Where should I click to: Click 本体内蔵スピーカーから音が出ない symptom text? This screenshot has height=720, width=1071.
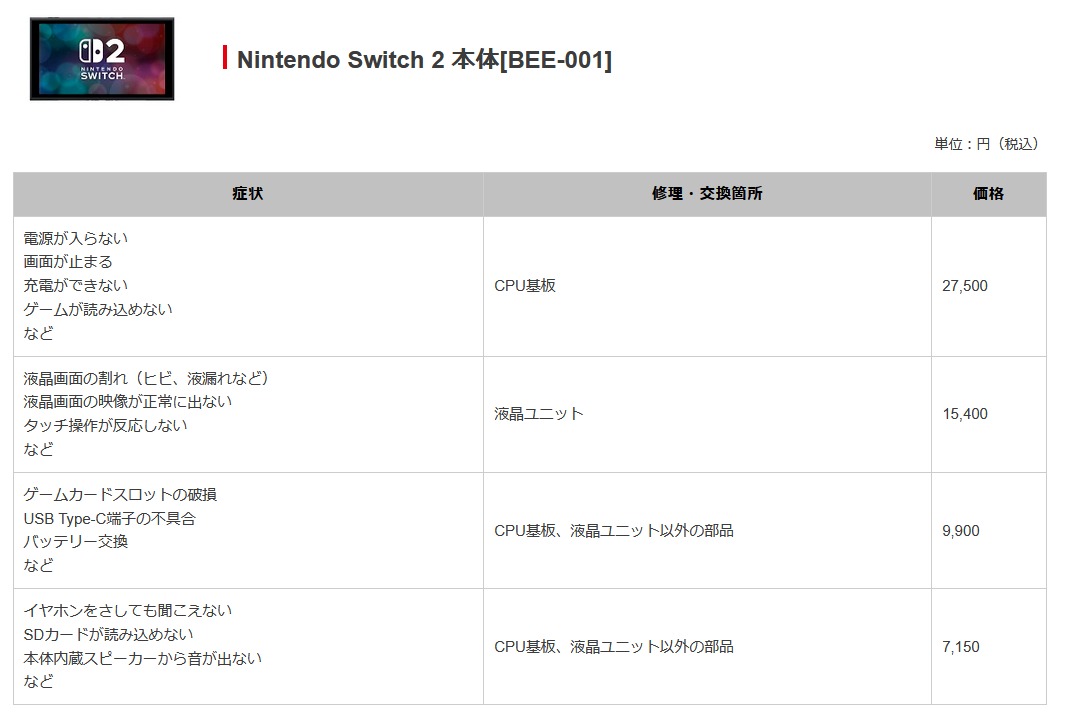(x=142, y=659)
